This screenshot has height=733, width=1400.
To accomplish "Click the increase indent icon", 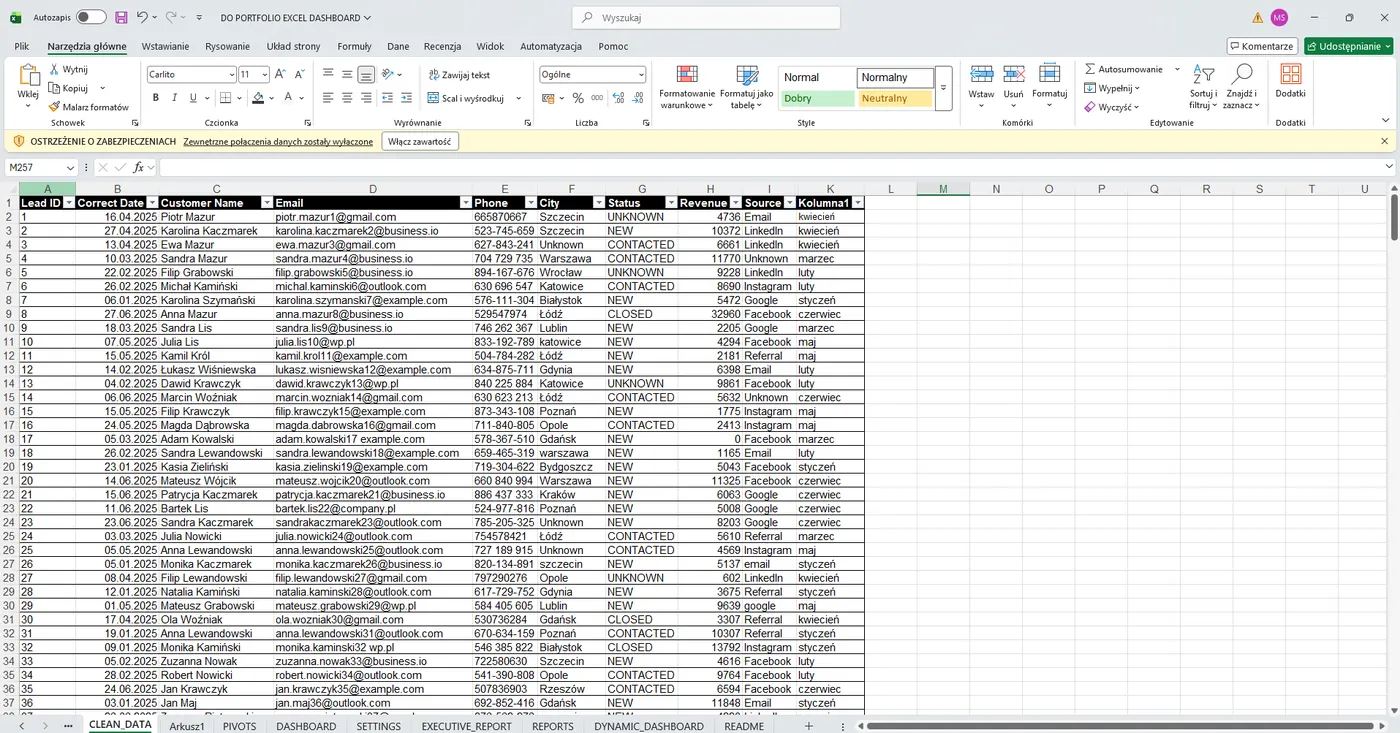I will [x=406, y=98].
